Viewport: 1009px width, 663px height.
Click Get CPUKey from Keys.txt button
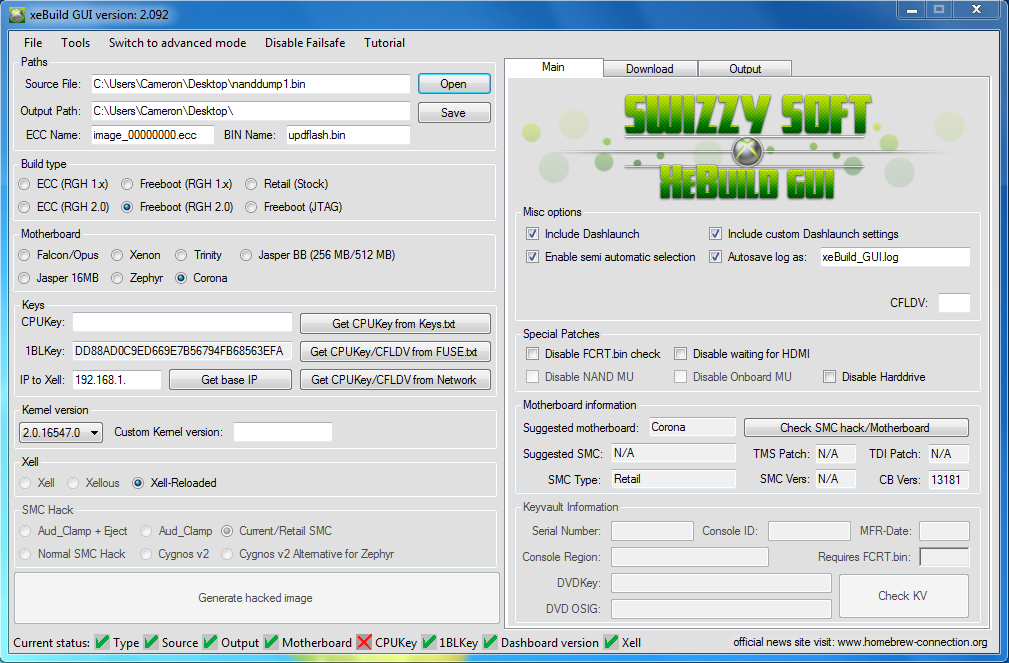tap(396, 324)
